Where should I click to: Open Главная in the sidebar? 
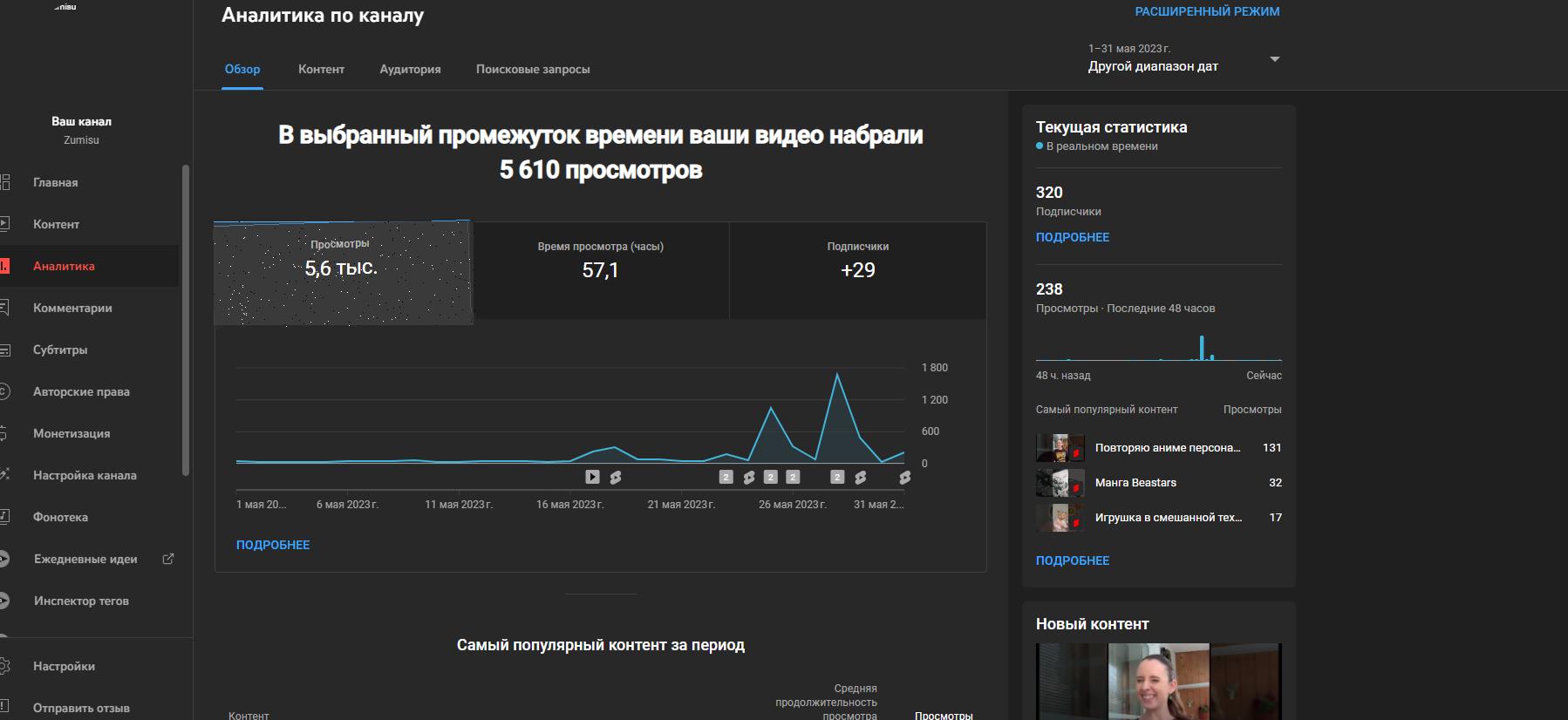[x=87, y=182]
